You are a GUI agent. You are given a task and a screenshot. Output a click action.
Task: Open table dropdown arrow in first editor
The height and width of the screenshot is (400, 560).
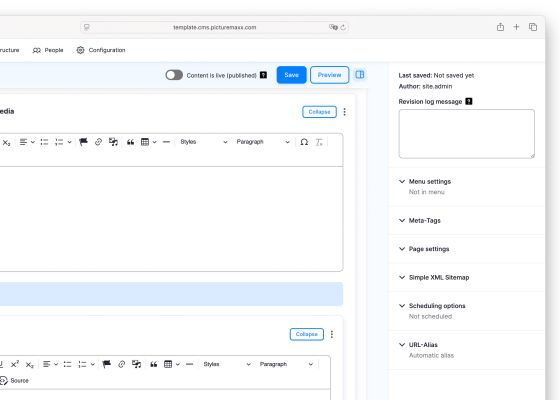154,142
